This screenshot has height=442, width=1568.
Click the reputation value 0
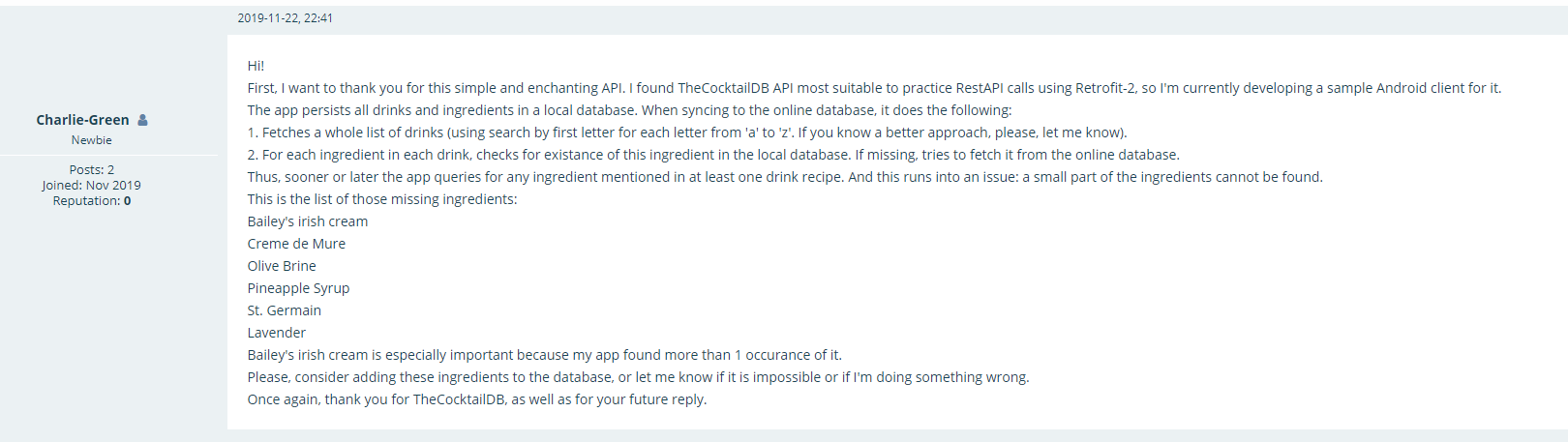tap(127, 201)
